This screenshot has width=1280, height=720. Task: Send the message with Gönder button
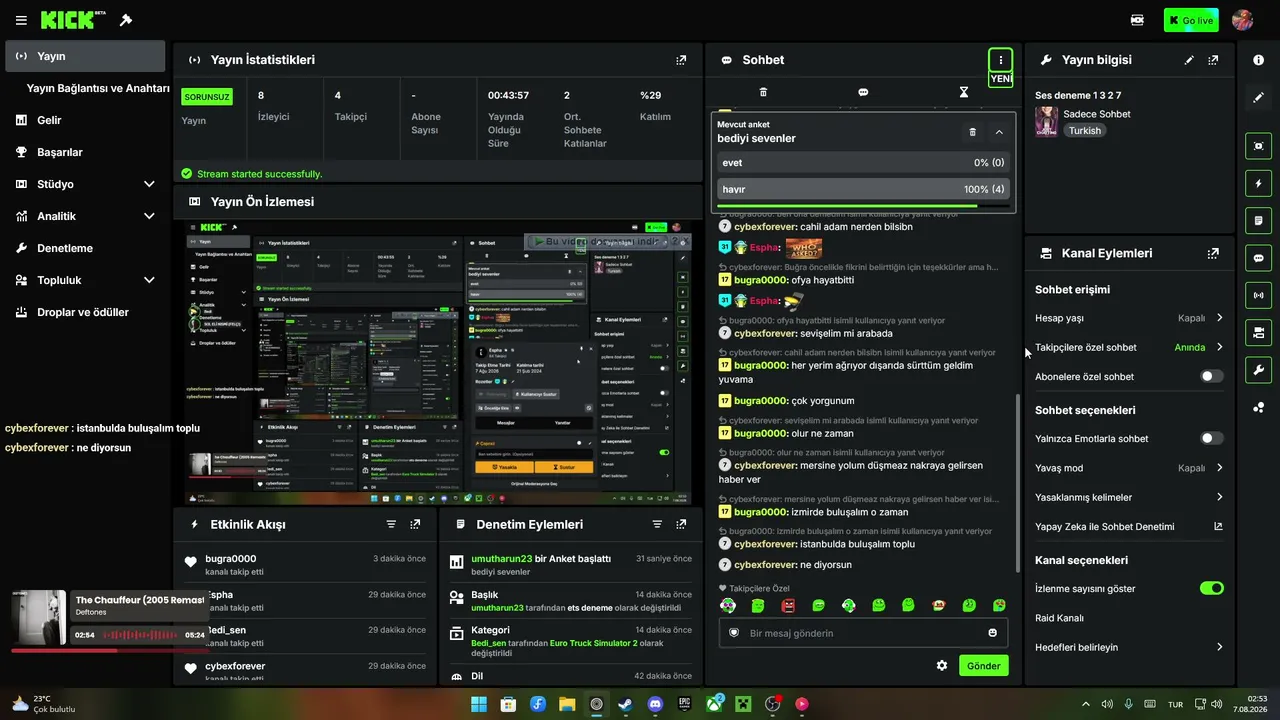[983, 666]
